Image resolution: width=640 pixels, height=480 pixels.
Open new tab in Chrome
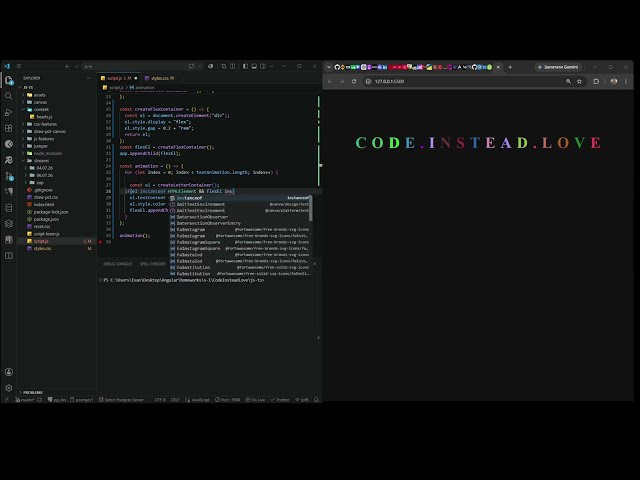tap(510, 67)
